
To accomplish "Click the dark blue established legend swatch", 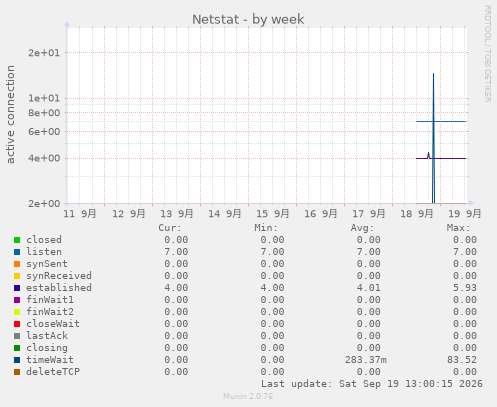I will point(17,288).
